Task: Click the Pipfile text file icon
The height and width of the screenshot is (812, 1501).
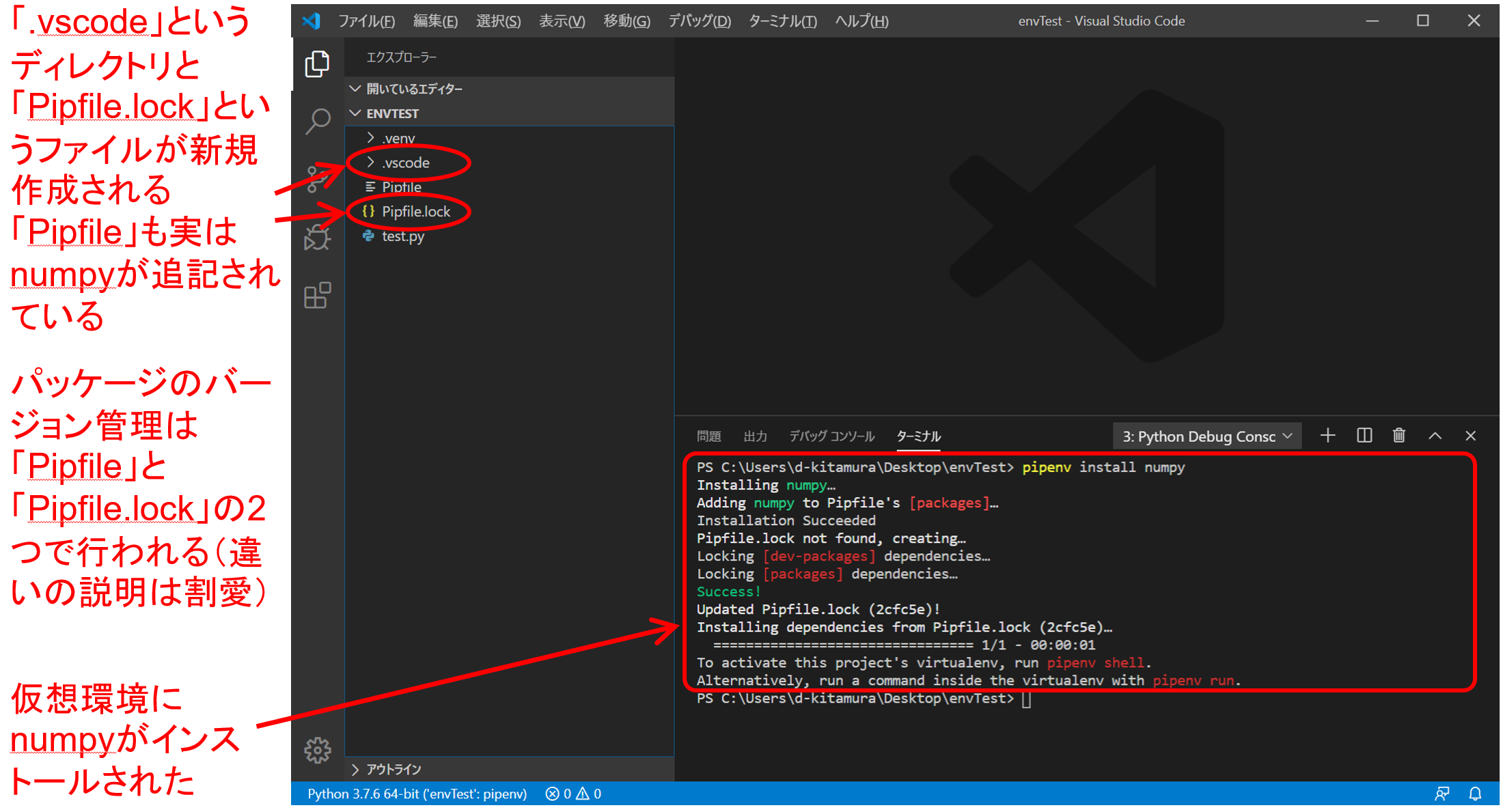Action: (370, 187)
